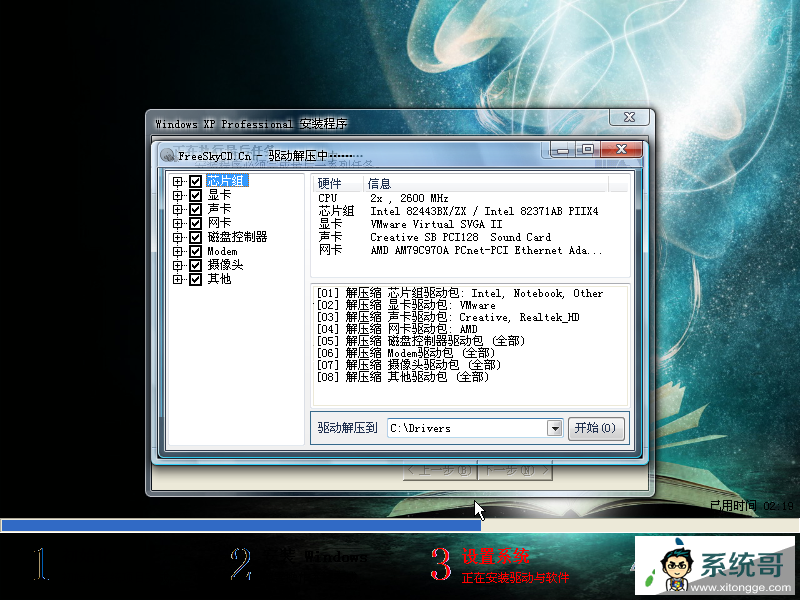Expand the 磁盘控制器 tree node
800x600 pixels.
tap(177, 237)
